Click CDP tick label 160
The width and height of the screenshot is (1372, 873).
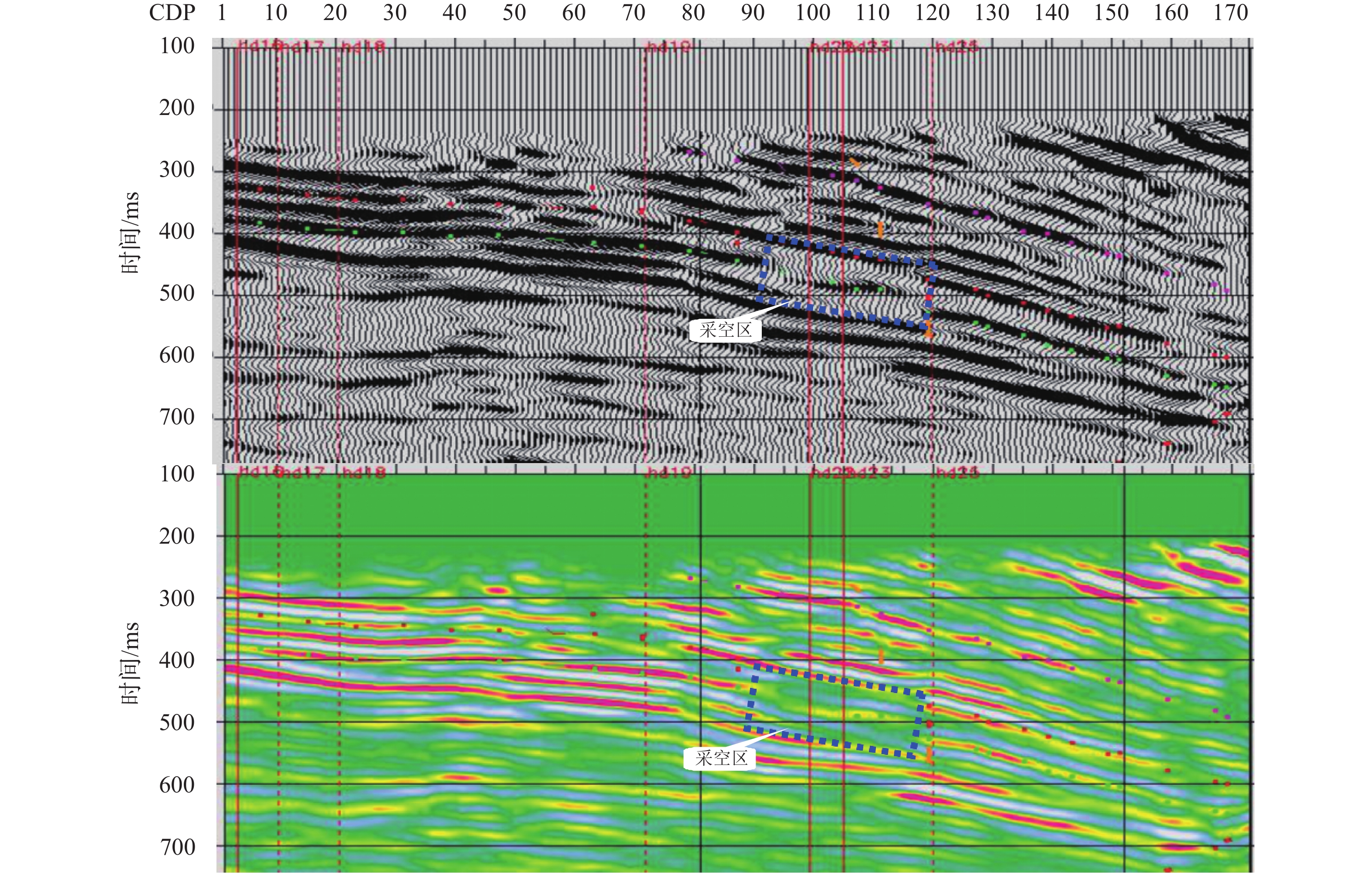tap(1171, 13)
